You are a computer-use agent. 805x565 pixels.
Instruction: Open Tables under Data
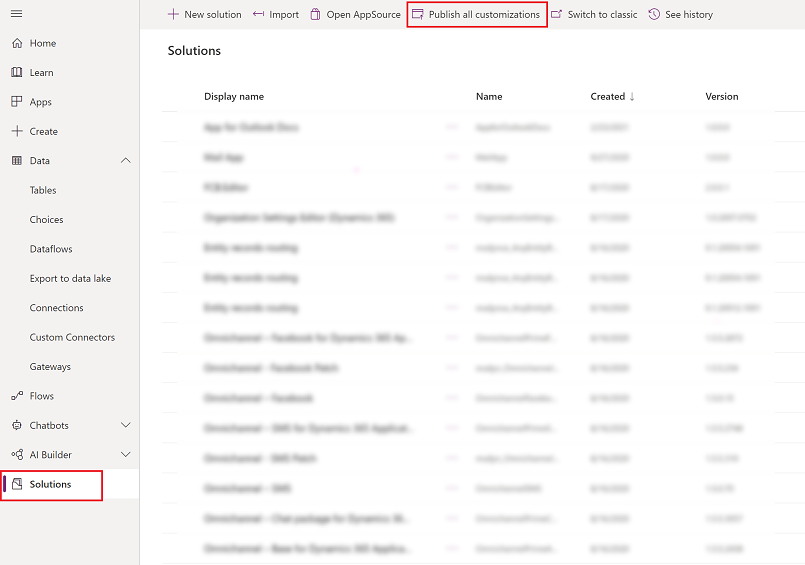[x=43, y=190]
